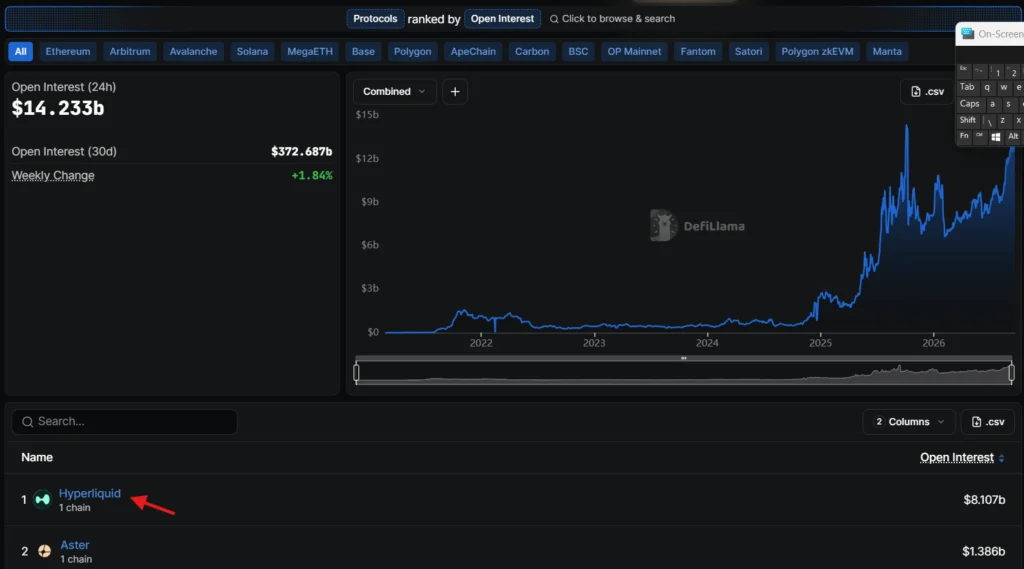Click the Windows key on On-Screen Keyboard

pyautogui.click(x=995, y=137)
